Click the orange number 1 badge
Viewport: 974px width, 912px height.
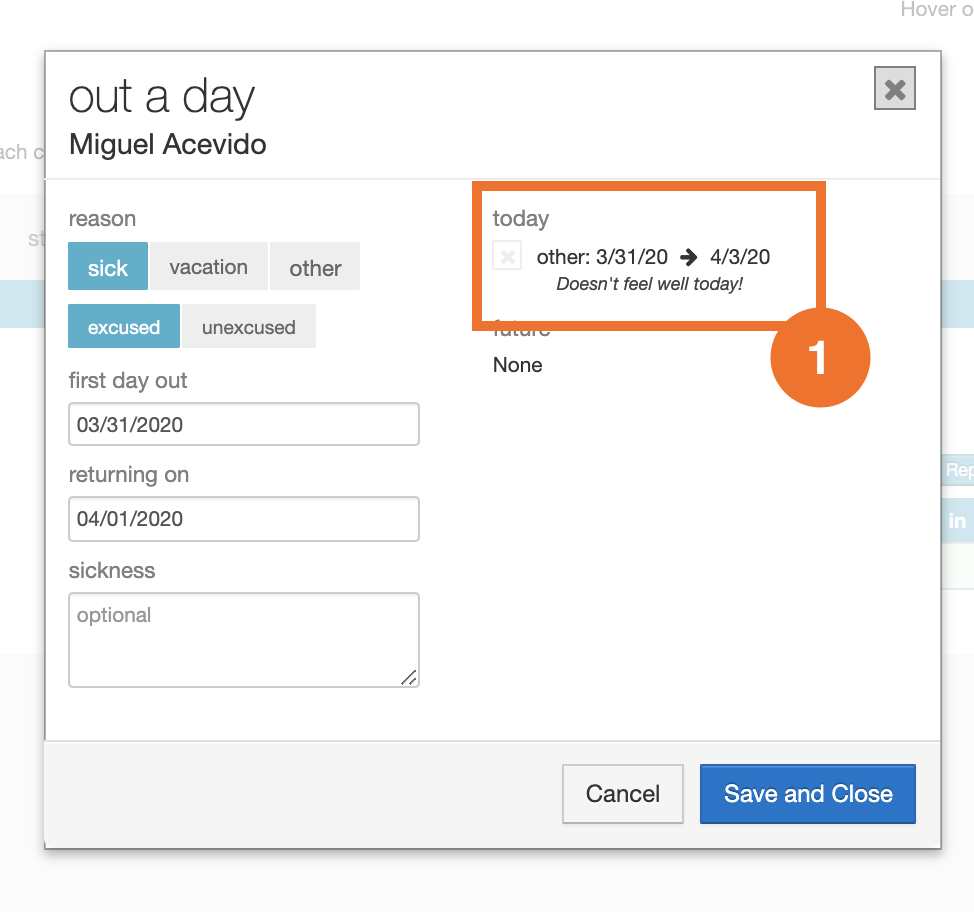click(819, 357)
